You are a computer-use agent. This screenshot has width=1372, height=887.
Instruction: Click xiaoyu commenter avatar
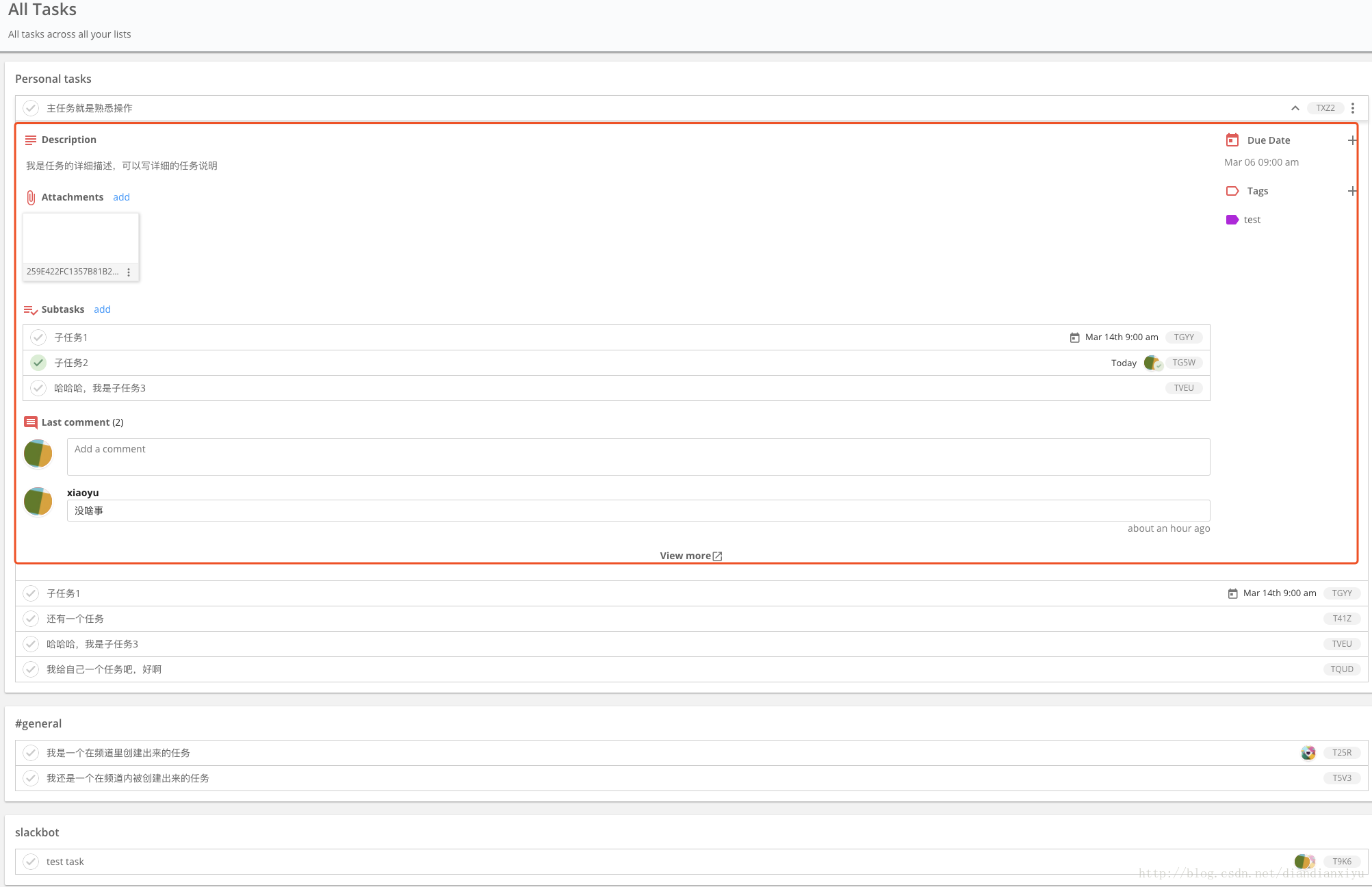pos(38,502)
